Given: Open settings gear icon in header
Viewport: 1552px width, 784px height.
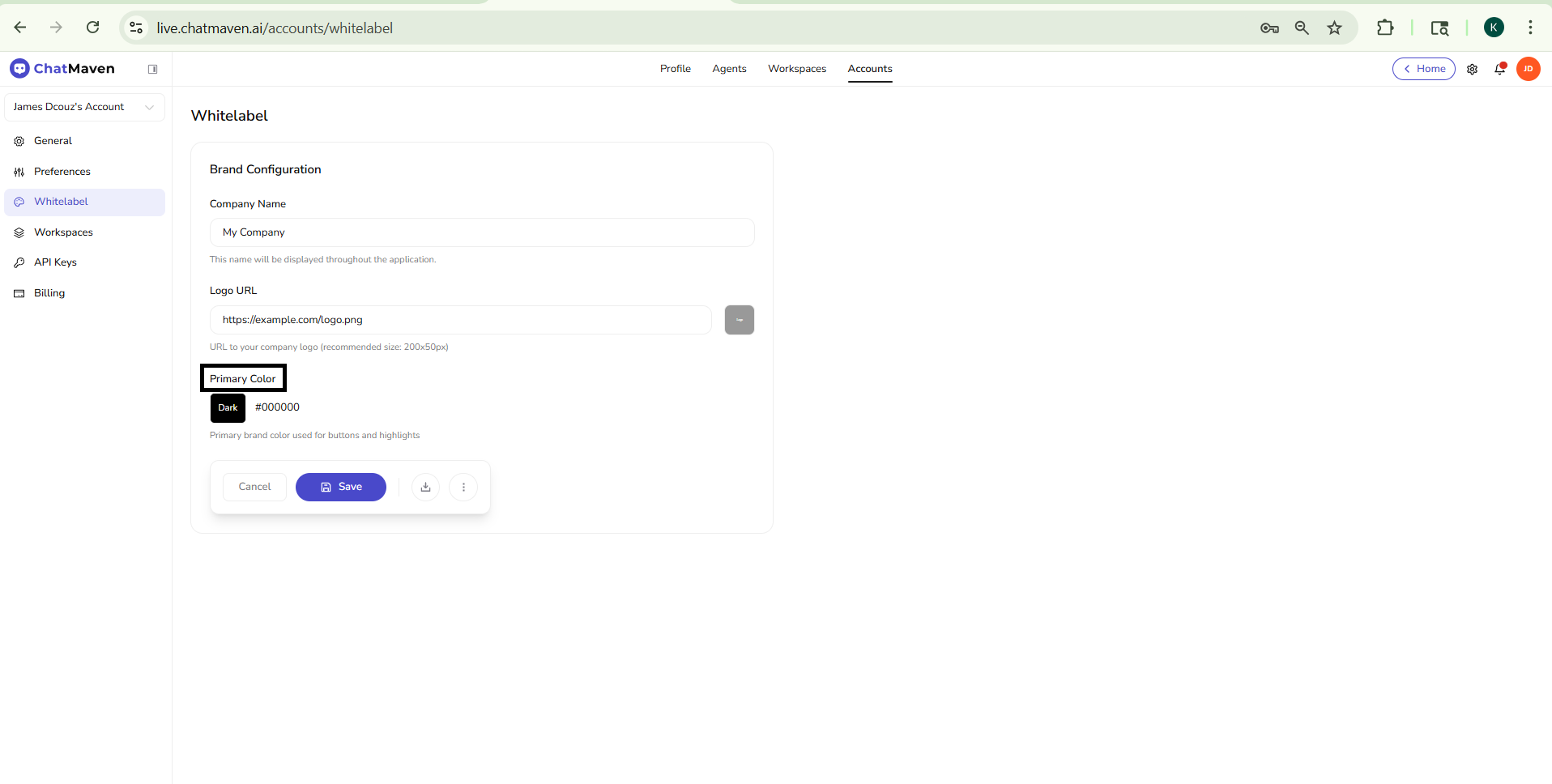Looking at the screenshot, I should (1472, 70).
